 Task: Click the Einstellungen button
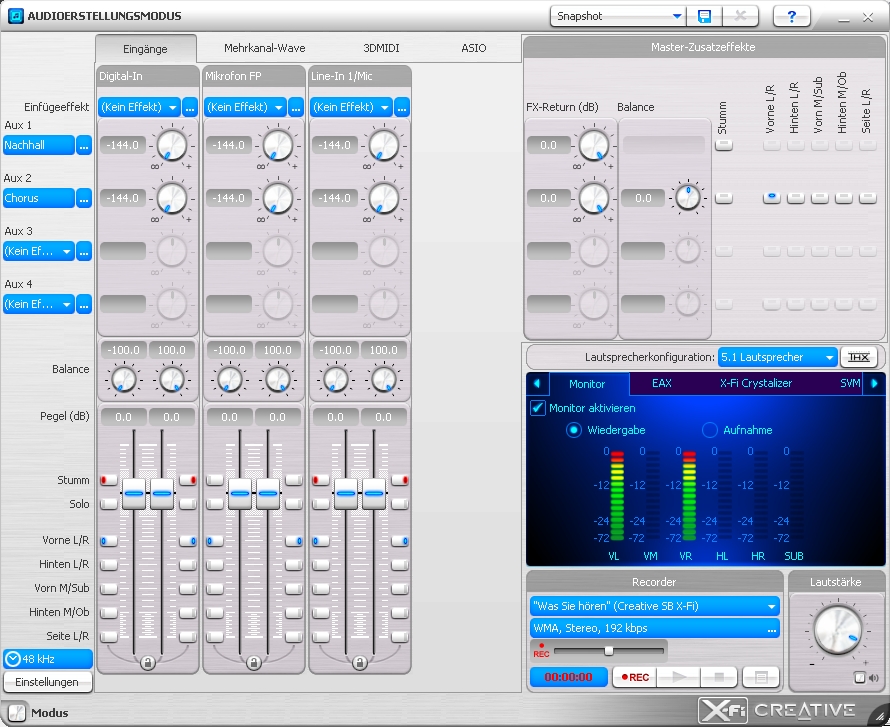coord(47,682)
